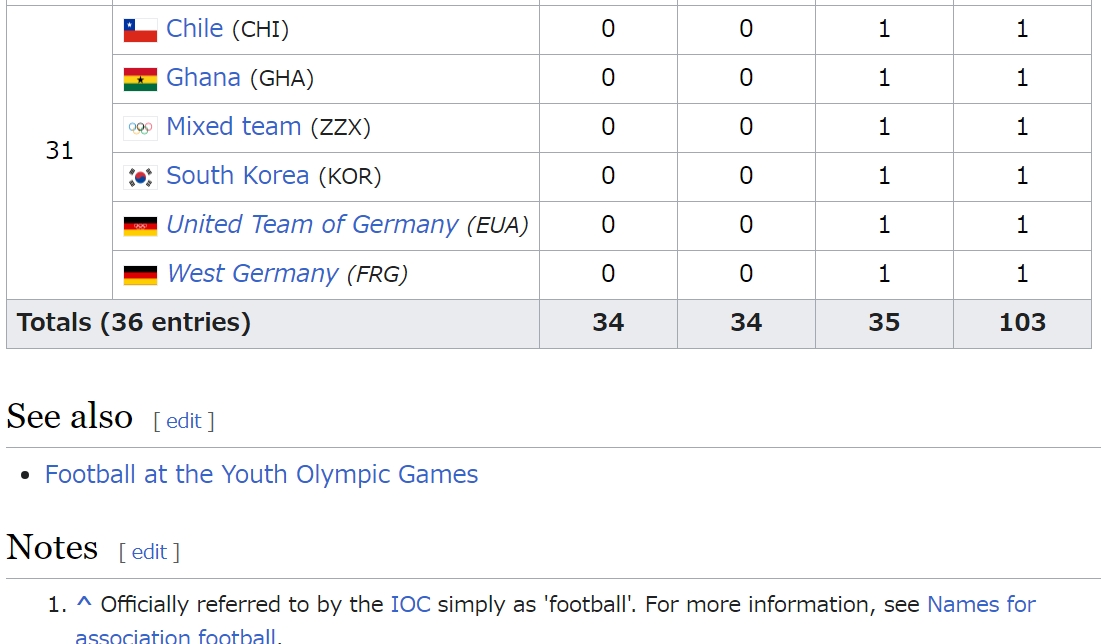Edit the Notes section
The image size is (1101, 644).
pyautogui.click(x=150, y=553)
